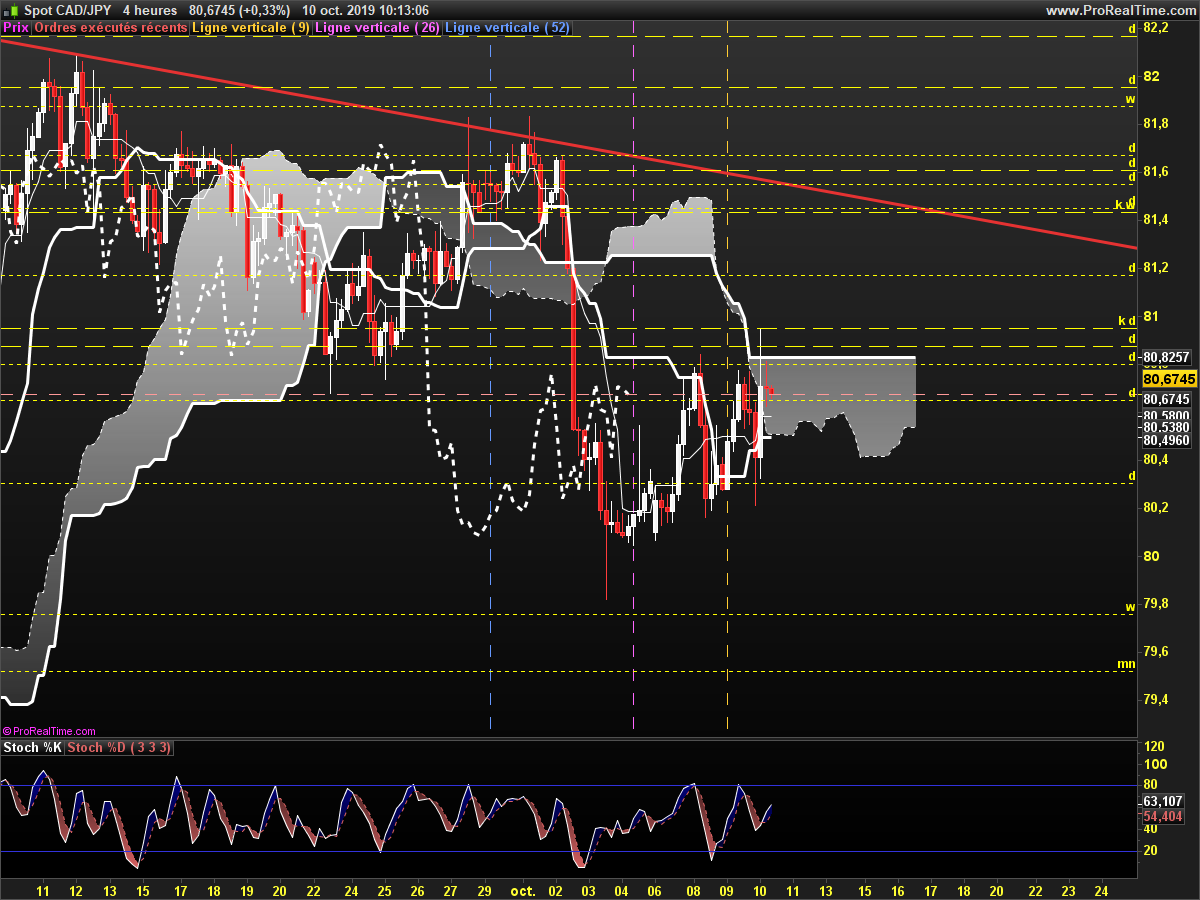
Task: Click the 80,4960 price tag
Action: (x=1166, y=440)
